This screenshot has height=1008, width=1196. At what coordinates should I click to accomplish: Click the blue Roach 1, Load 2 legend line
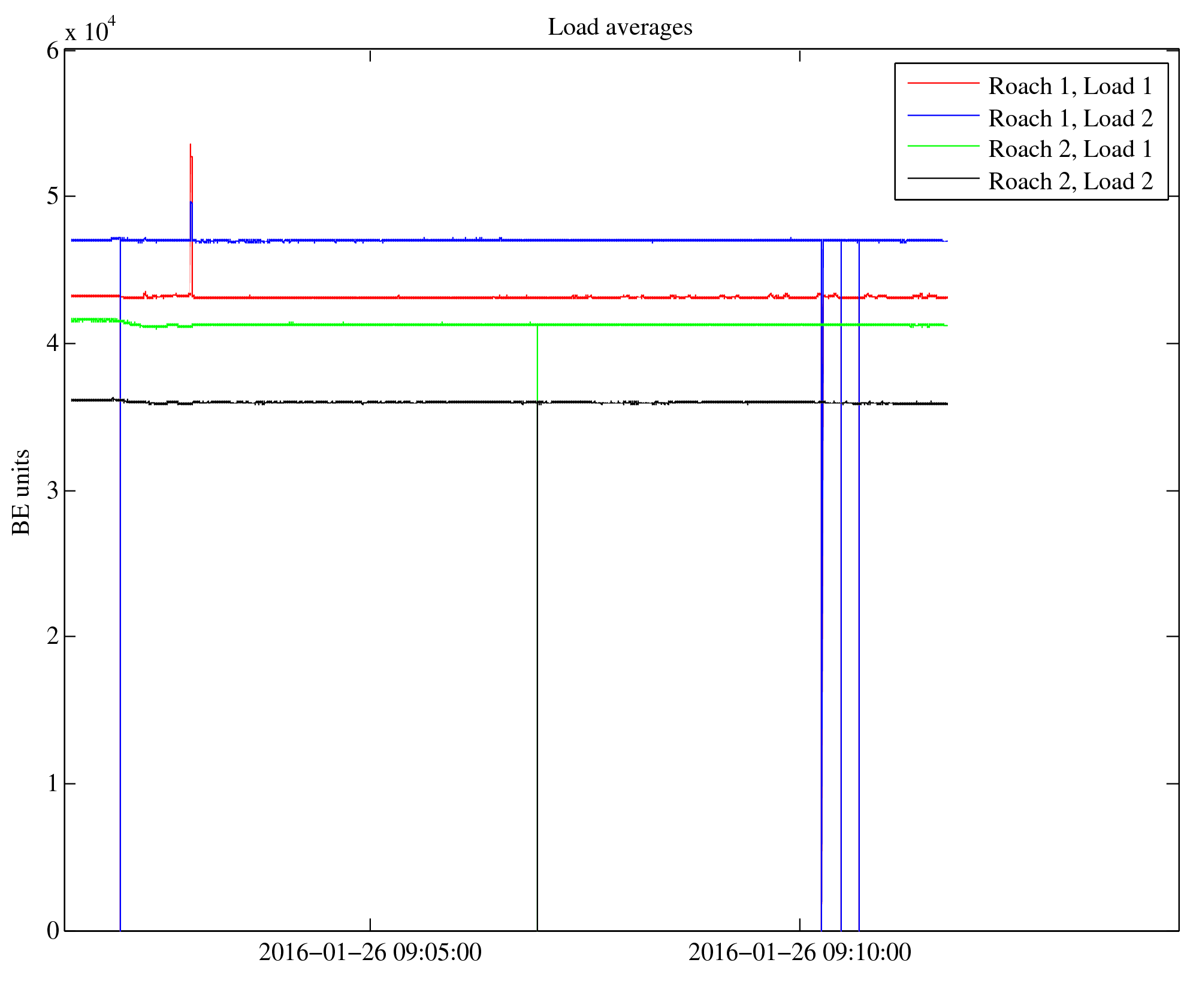(x=943, y=115)
